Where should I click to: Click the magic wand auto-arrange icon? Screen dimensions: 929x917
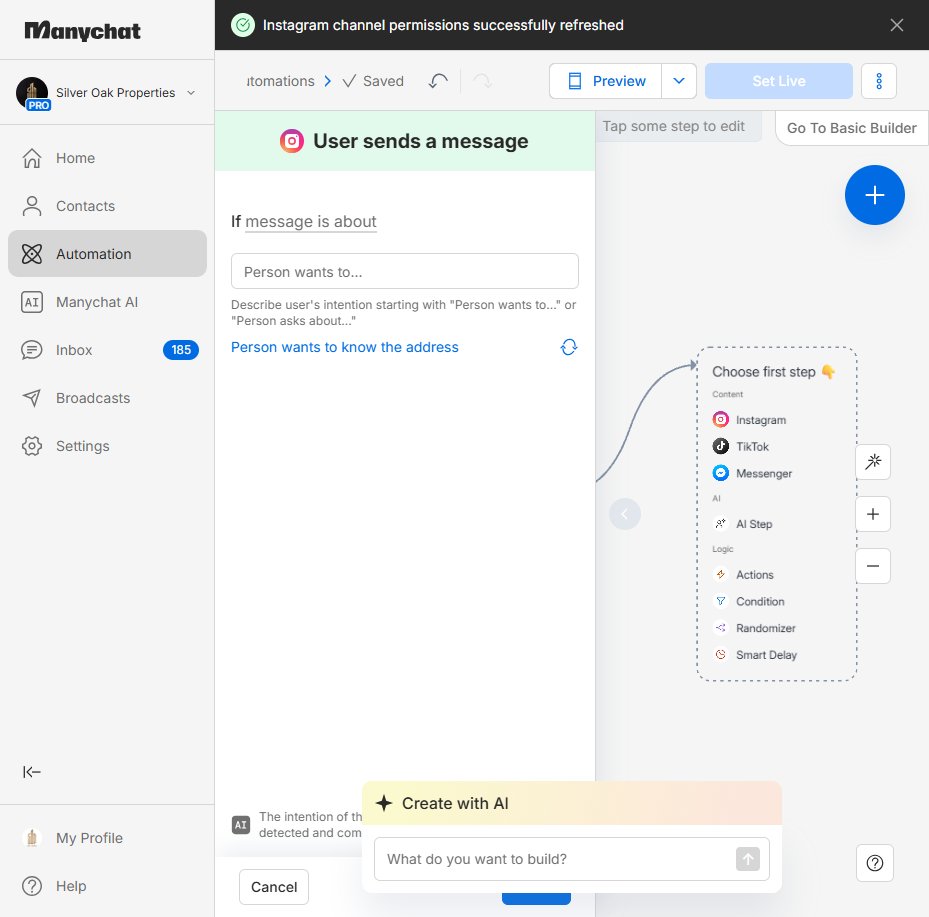[873, 461]
